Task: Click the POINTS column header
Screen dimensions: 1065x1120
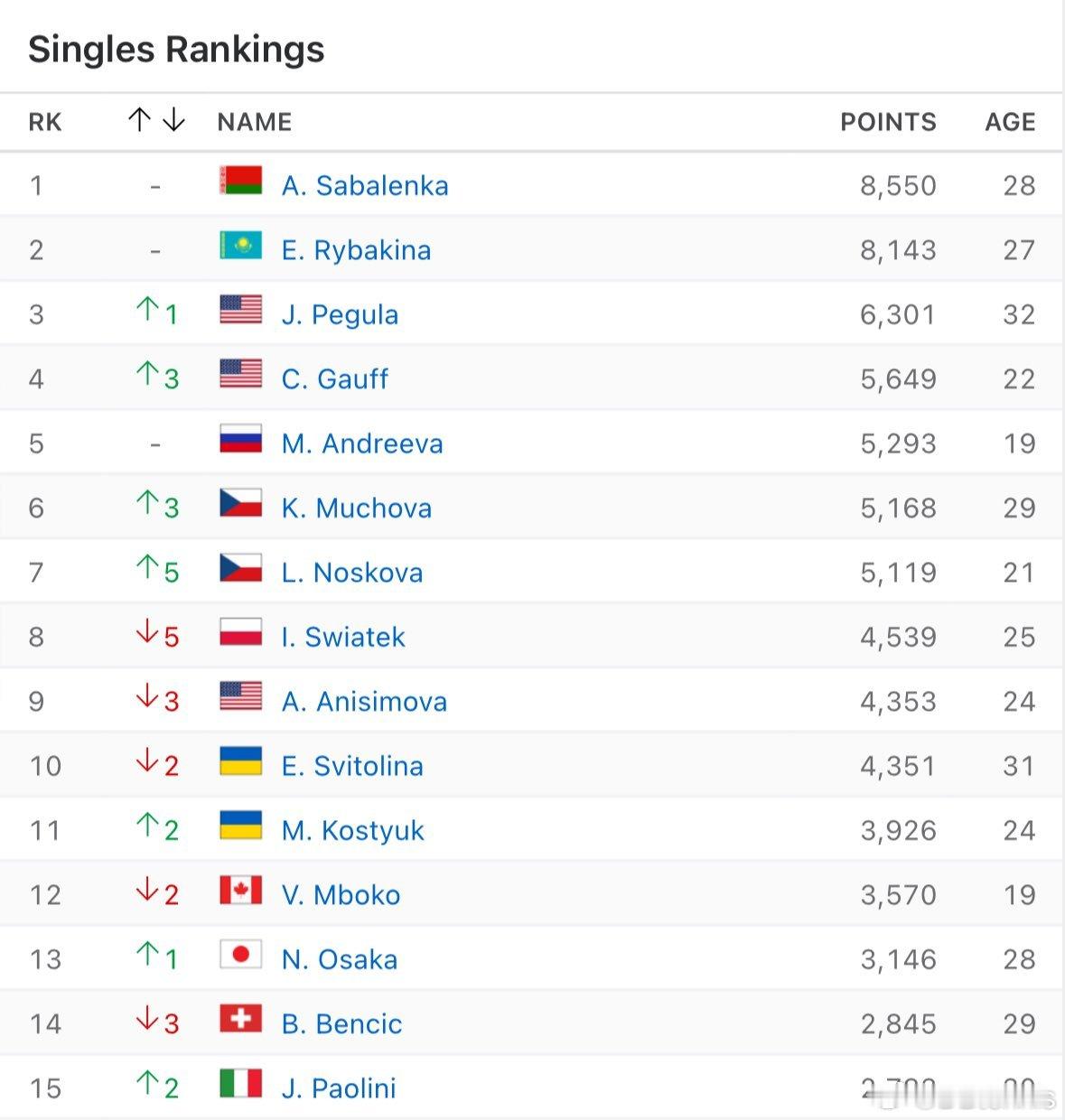Action: pos(888,122)
